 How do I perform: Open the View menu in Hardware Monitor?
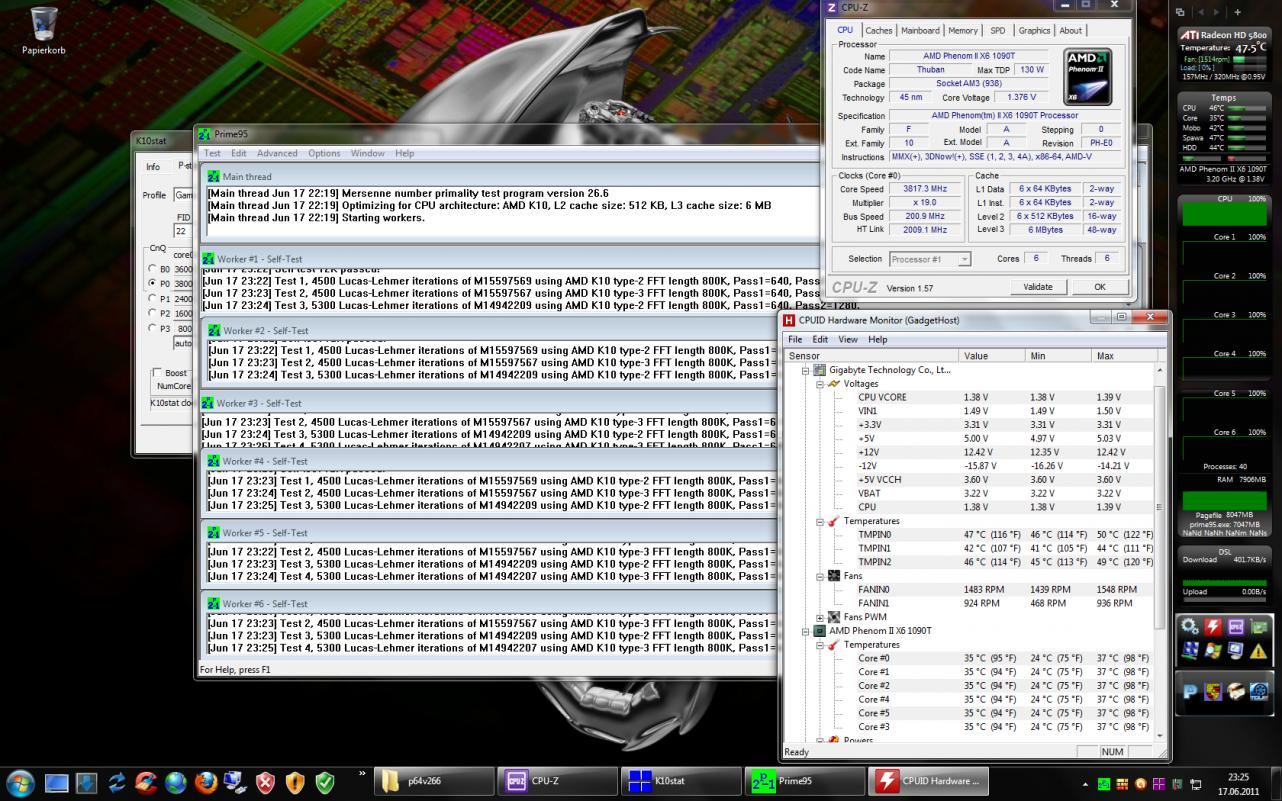pos(848,339)
